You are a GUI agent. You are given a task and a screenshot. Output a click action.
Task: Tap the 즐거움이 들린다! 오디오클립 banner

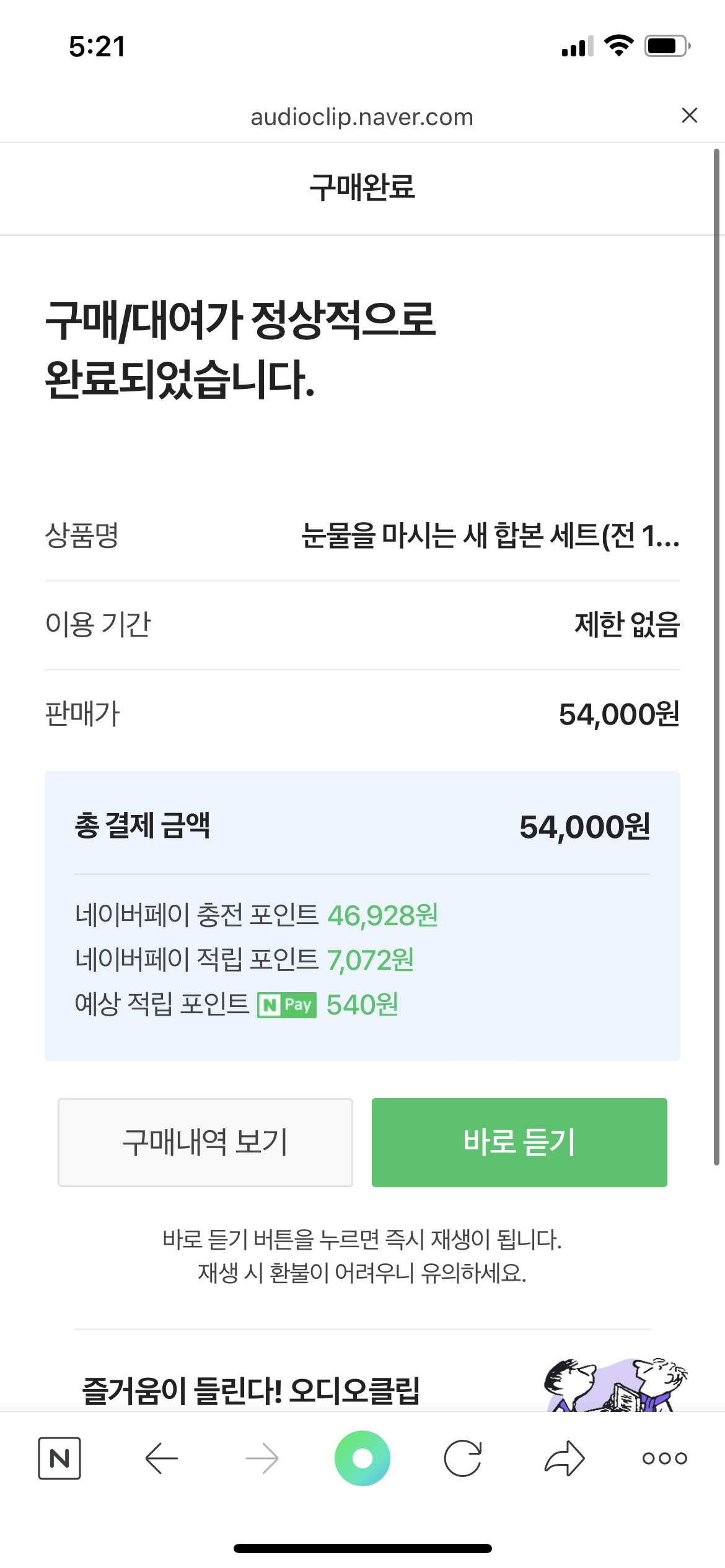(x=252, y=1390)
